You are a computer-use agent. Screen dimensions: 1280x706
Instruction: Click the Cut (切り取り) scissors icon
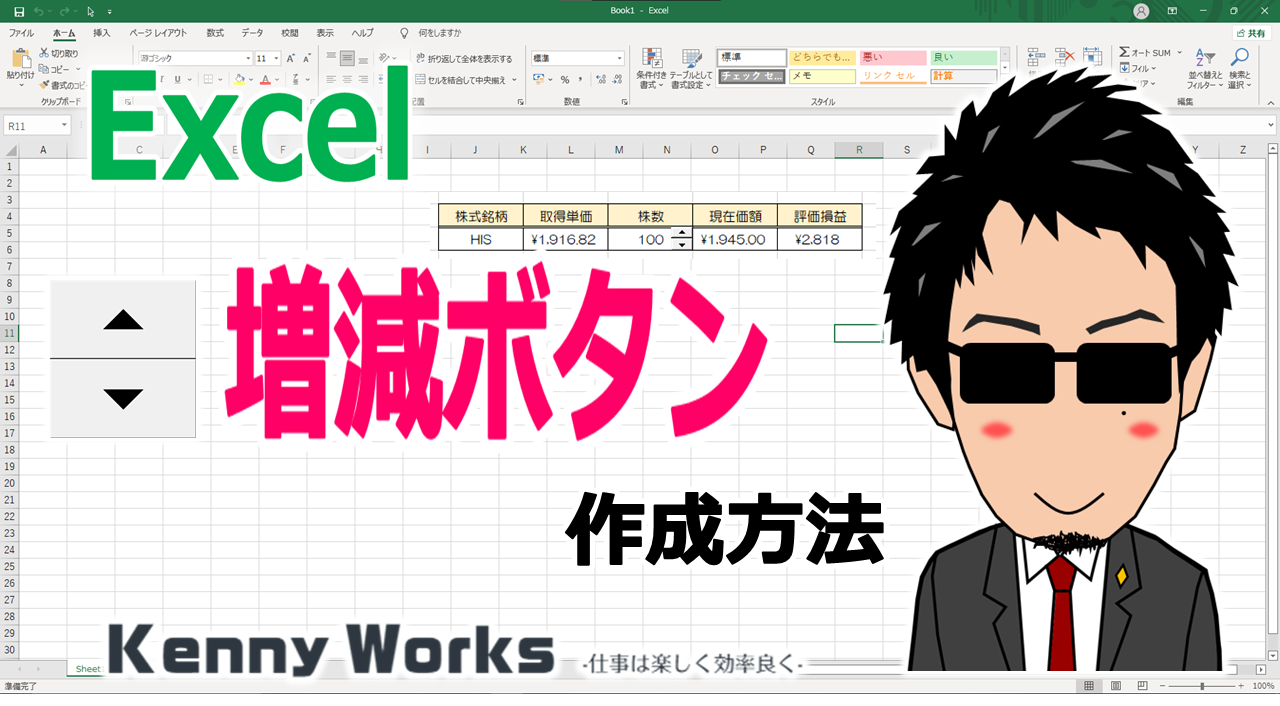tap(44, 53)
